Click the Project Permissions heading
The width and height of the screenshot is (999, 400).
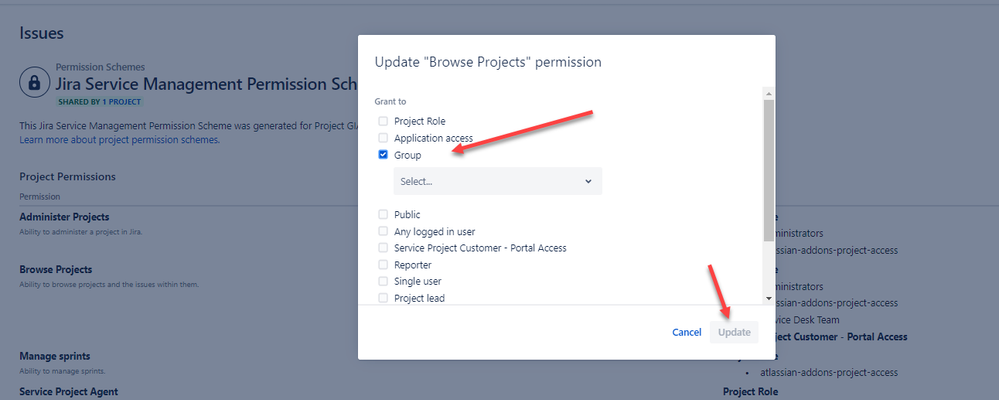click(x=68, y=176)
